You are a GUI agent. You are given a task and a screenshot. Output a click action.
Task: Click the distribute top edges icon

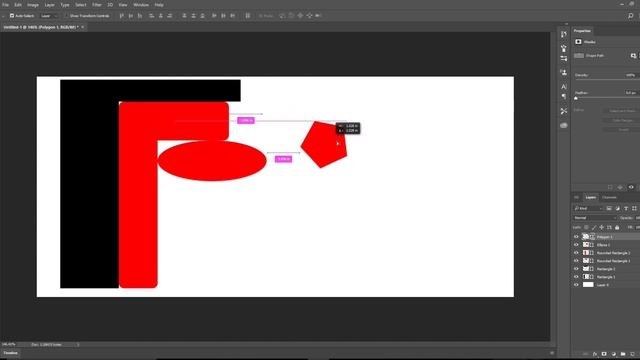[x=184, y=16]
